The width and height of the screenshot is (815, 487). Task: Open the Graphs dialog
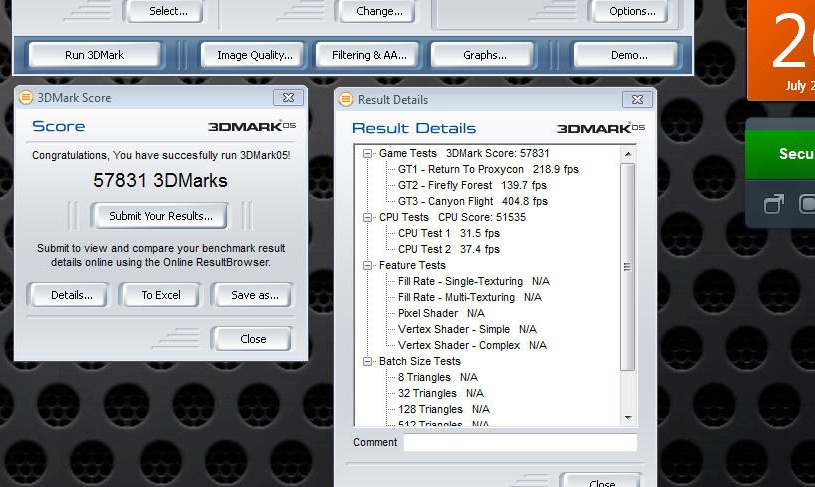coord(484,55)
